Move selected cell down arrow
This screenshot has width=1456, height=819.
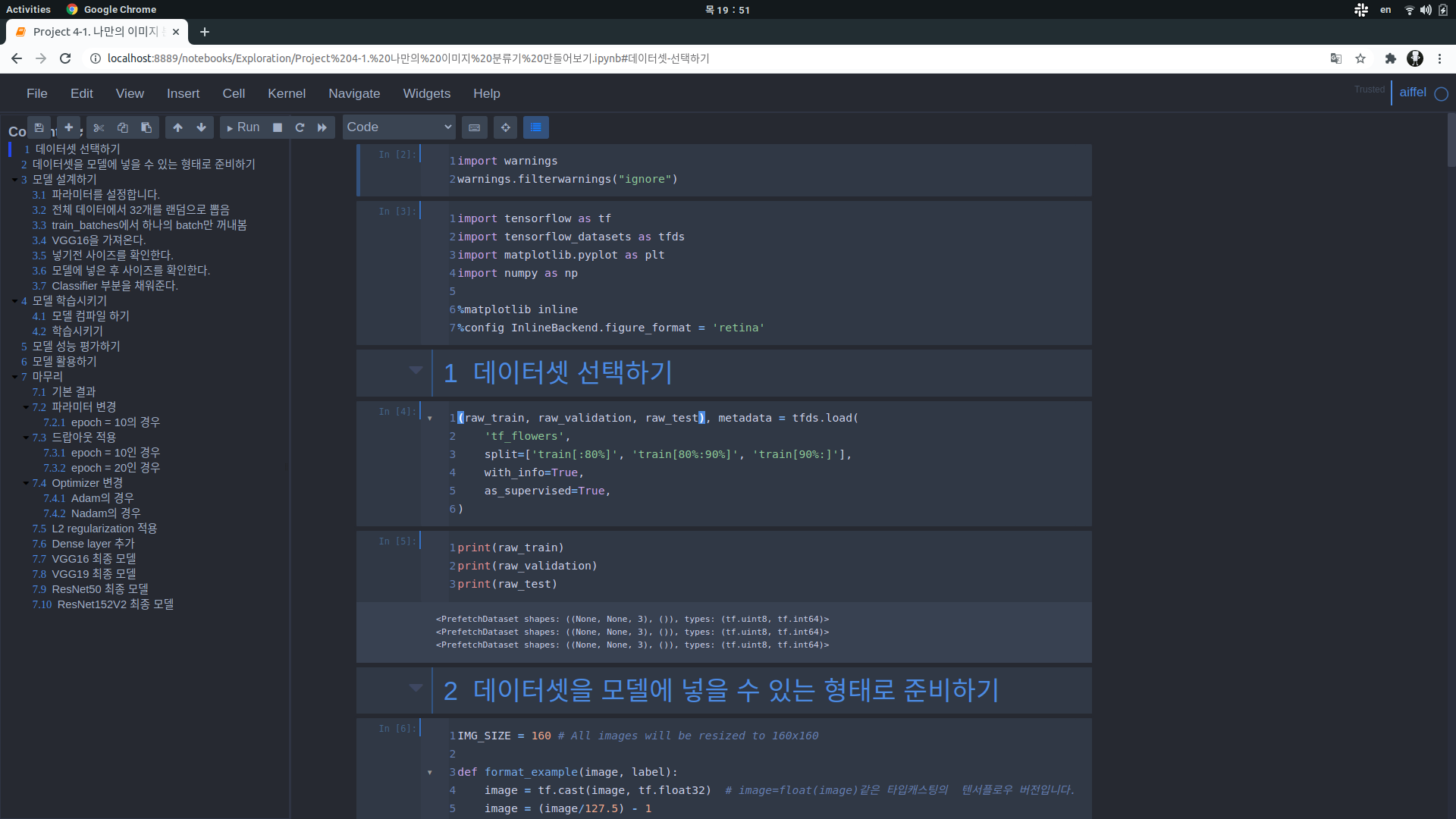click(x=201, y=127)
